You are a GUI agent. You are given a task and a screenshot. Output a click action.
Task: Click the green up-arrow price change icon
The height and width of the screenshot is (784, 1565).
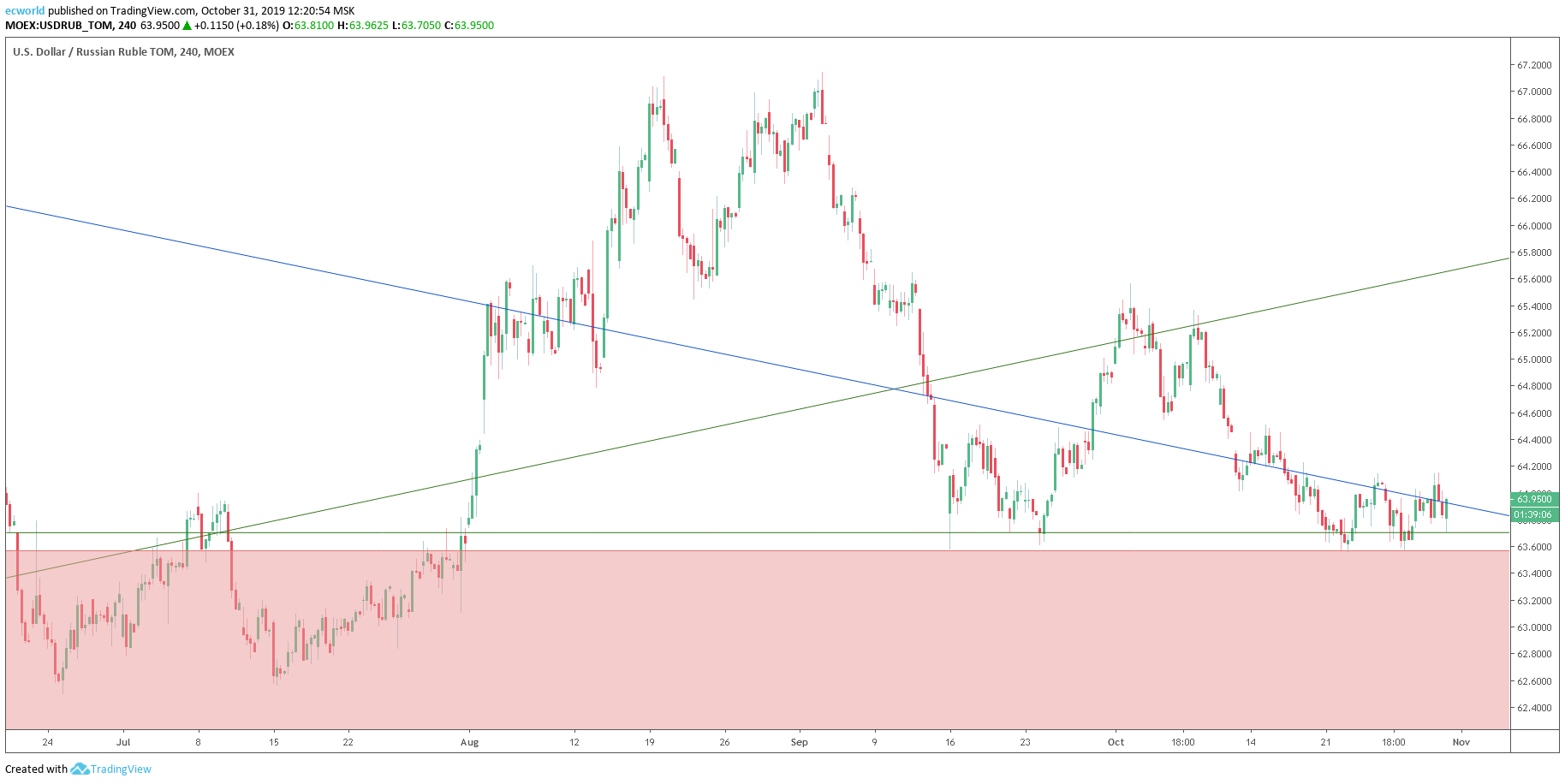pyautogui.click(x=187, y=26)
